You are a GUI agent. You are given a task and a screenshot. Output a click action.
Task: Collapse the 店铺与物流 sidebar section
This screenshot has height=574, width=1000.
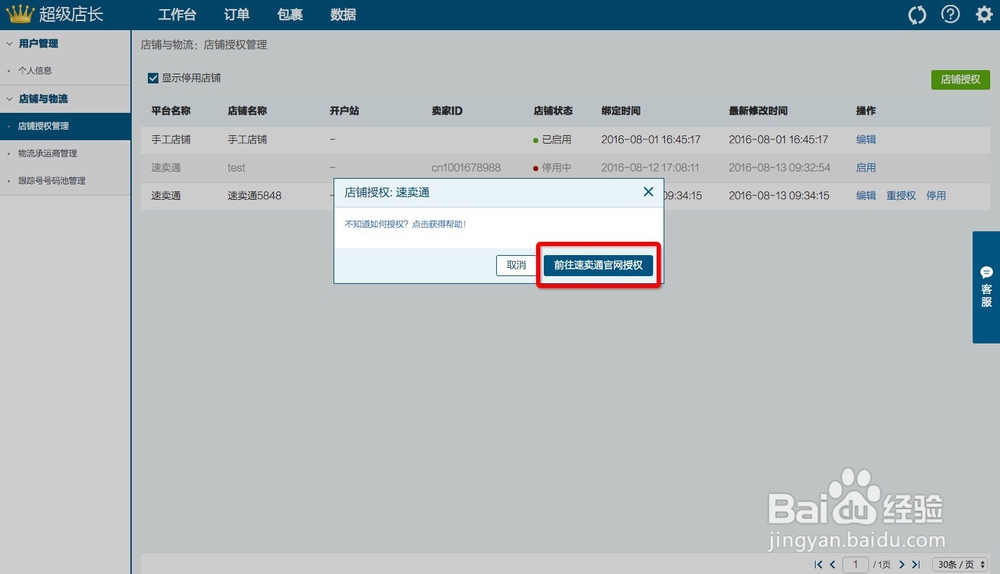coord(10,98)
